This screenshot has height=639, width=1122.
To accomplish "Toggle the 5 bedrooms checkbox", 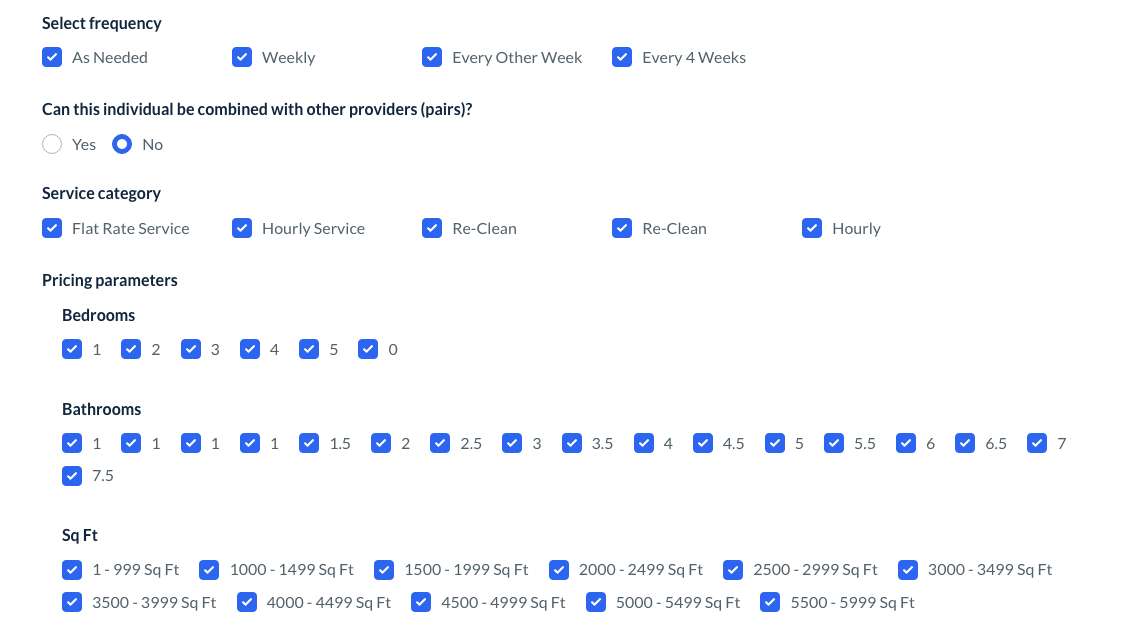I will click(x=309, y=349).
